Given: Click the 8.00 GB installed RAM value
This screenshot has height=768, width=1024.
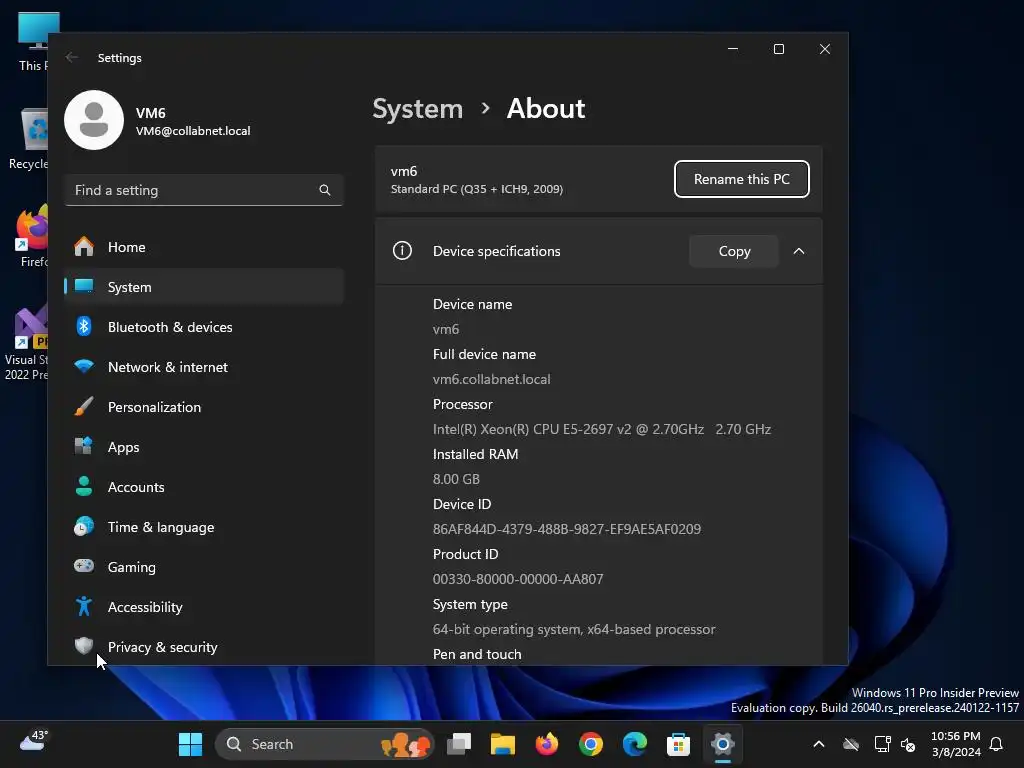Looking at the screenshot, I should coord(456,479).
